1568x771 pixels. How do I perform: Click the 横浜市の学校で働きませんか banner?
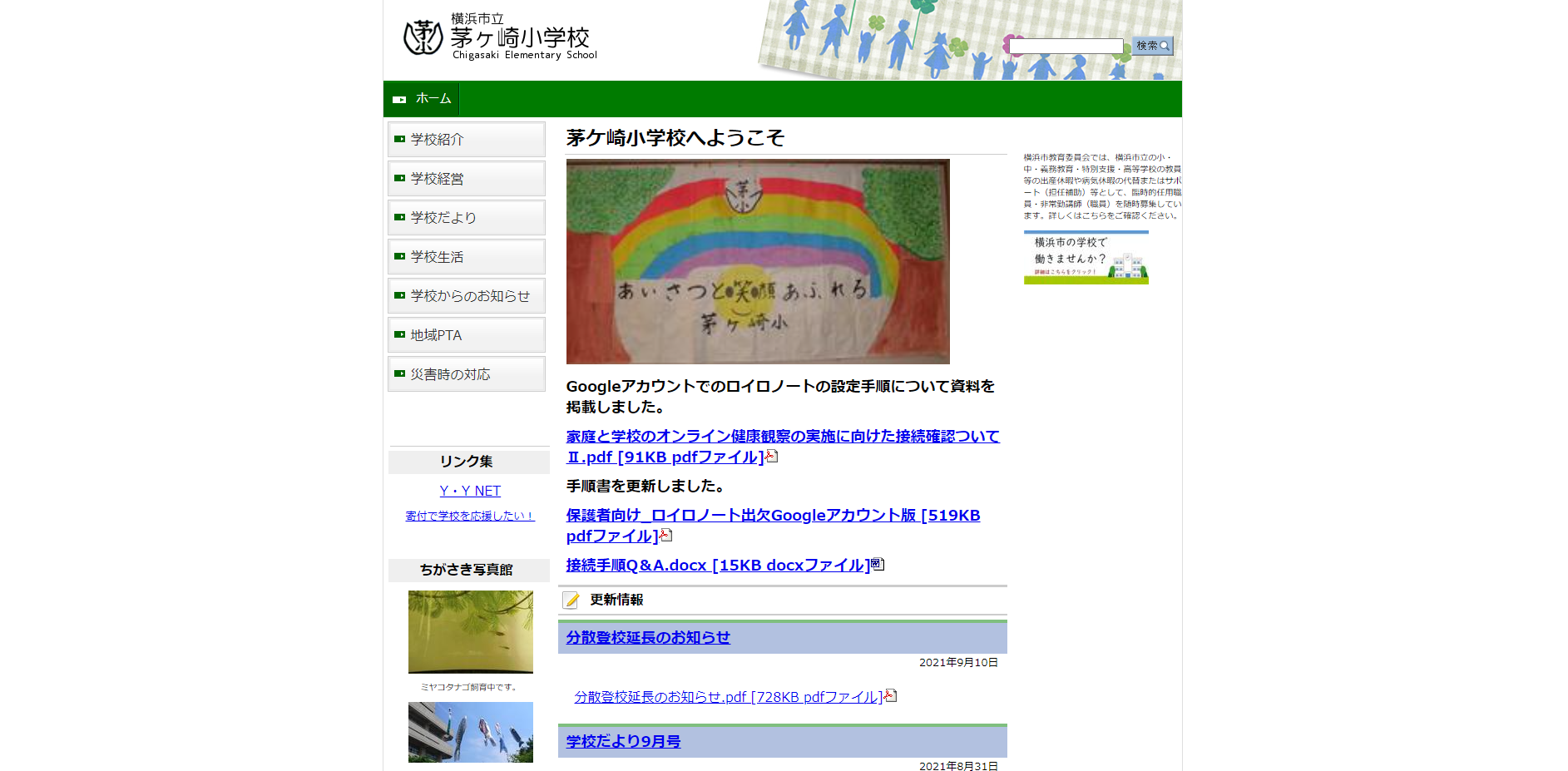[x=1086, y=258]
